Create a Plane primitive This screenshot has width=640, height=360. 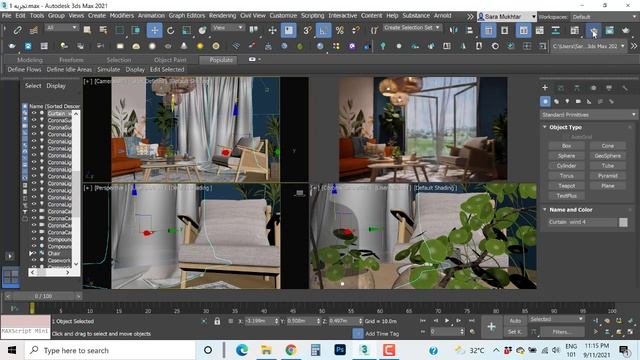coord(607,186)
